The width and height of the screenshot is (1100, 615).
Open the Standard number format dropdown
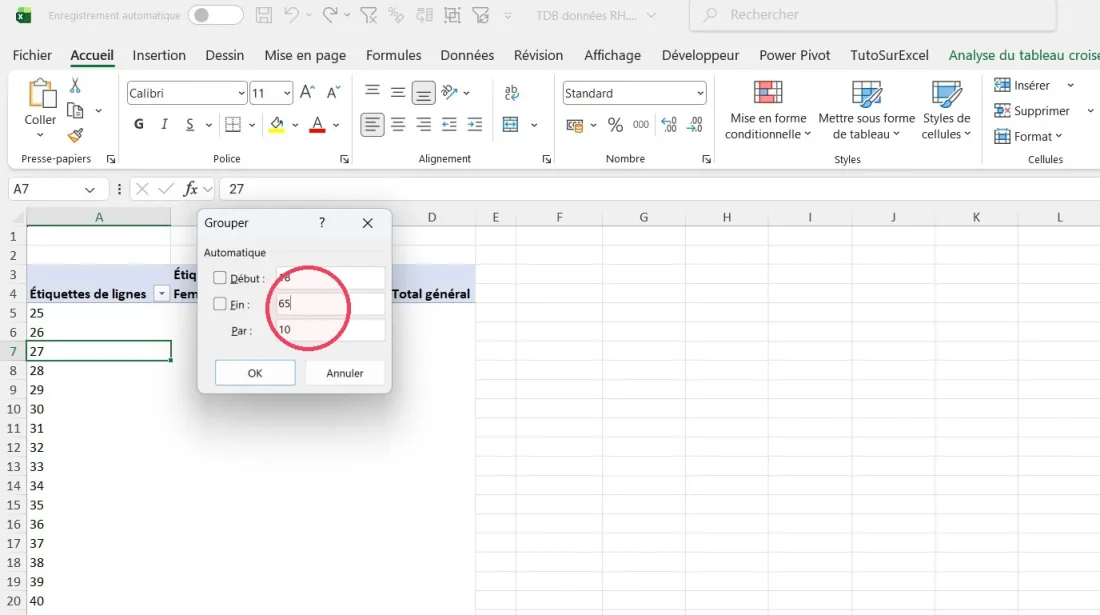[x=699, y=93]
